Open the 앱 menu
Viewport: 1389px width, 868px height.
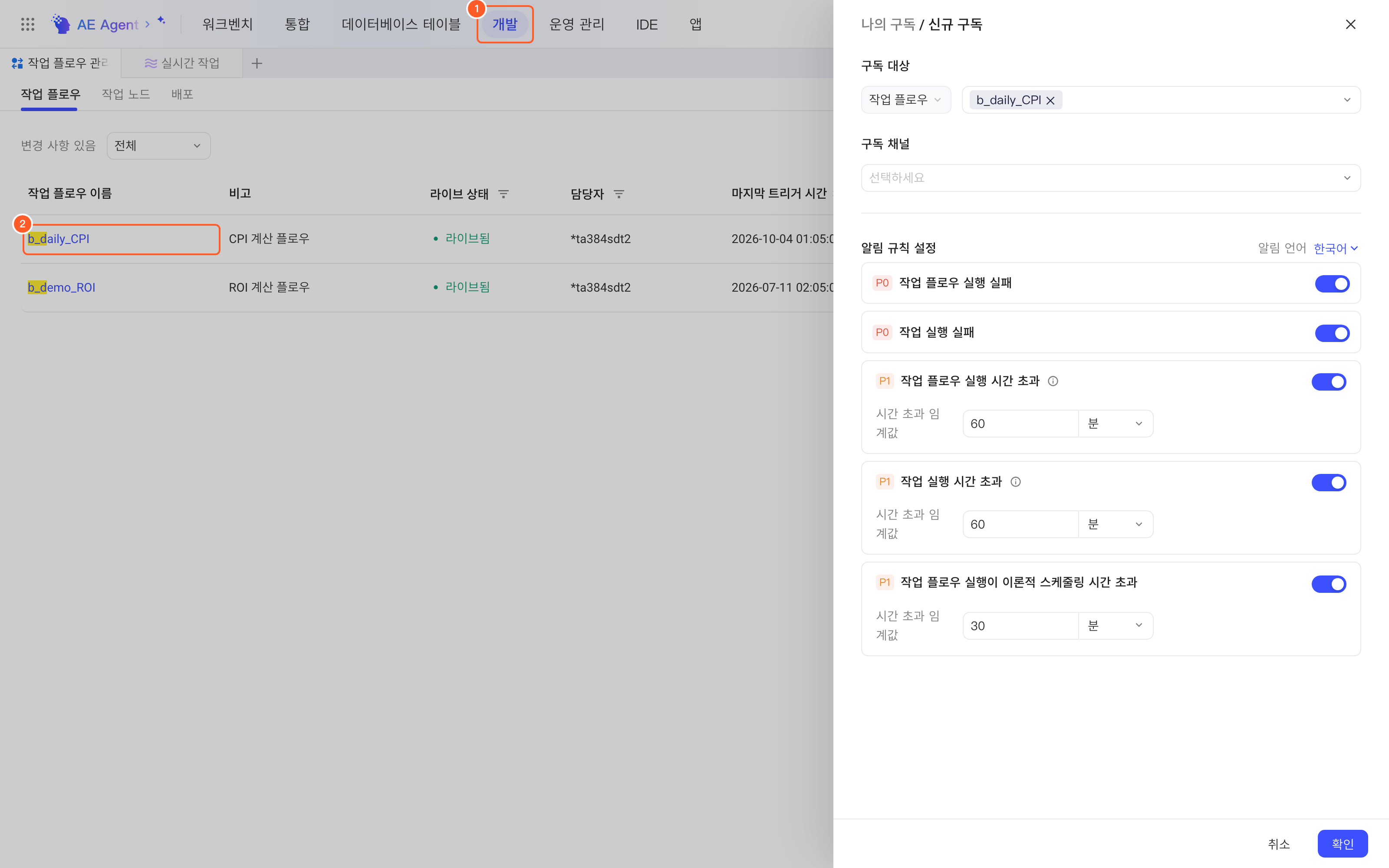(x=695, y=24)
